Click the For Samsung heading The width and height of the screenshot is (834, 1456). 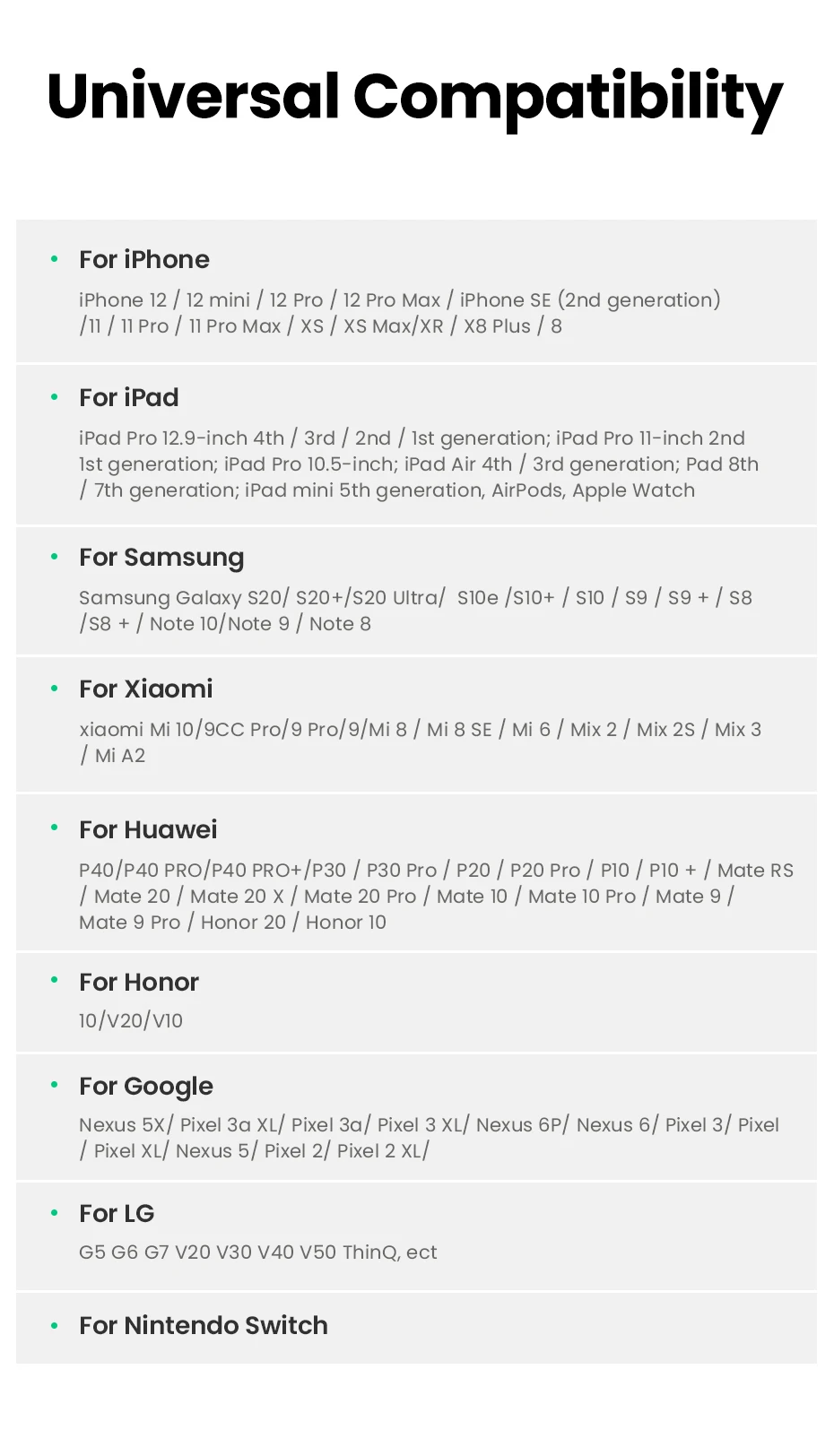161,558
